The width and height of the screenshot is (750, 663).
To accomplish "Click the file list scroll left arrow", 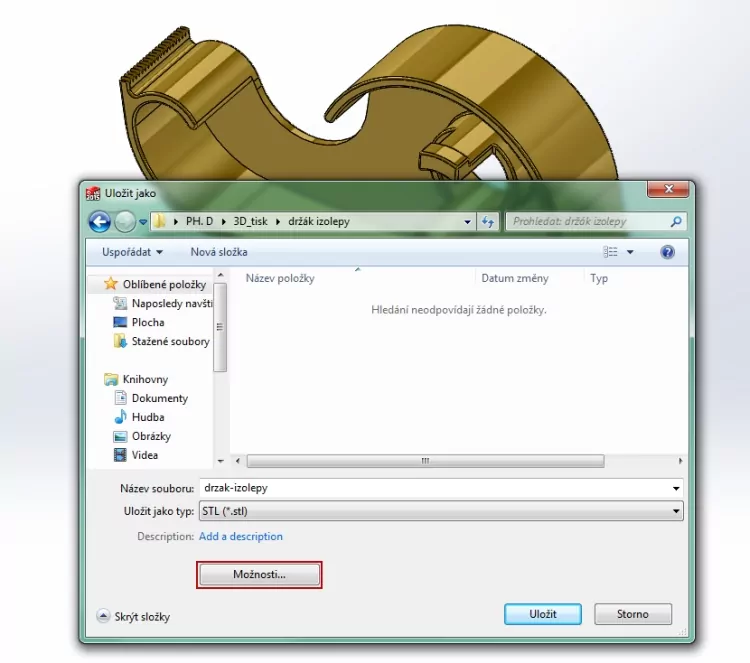I will [x=238, y=461].
